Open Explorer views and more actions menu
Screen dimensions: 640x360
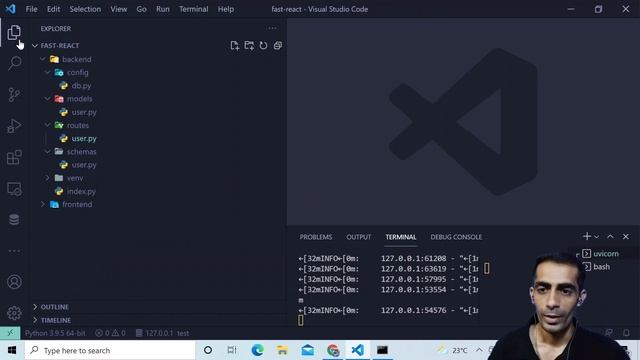click(x=272, y=28)
